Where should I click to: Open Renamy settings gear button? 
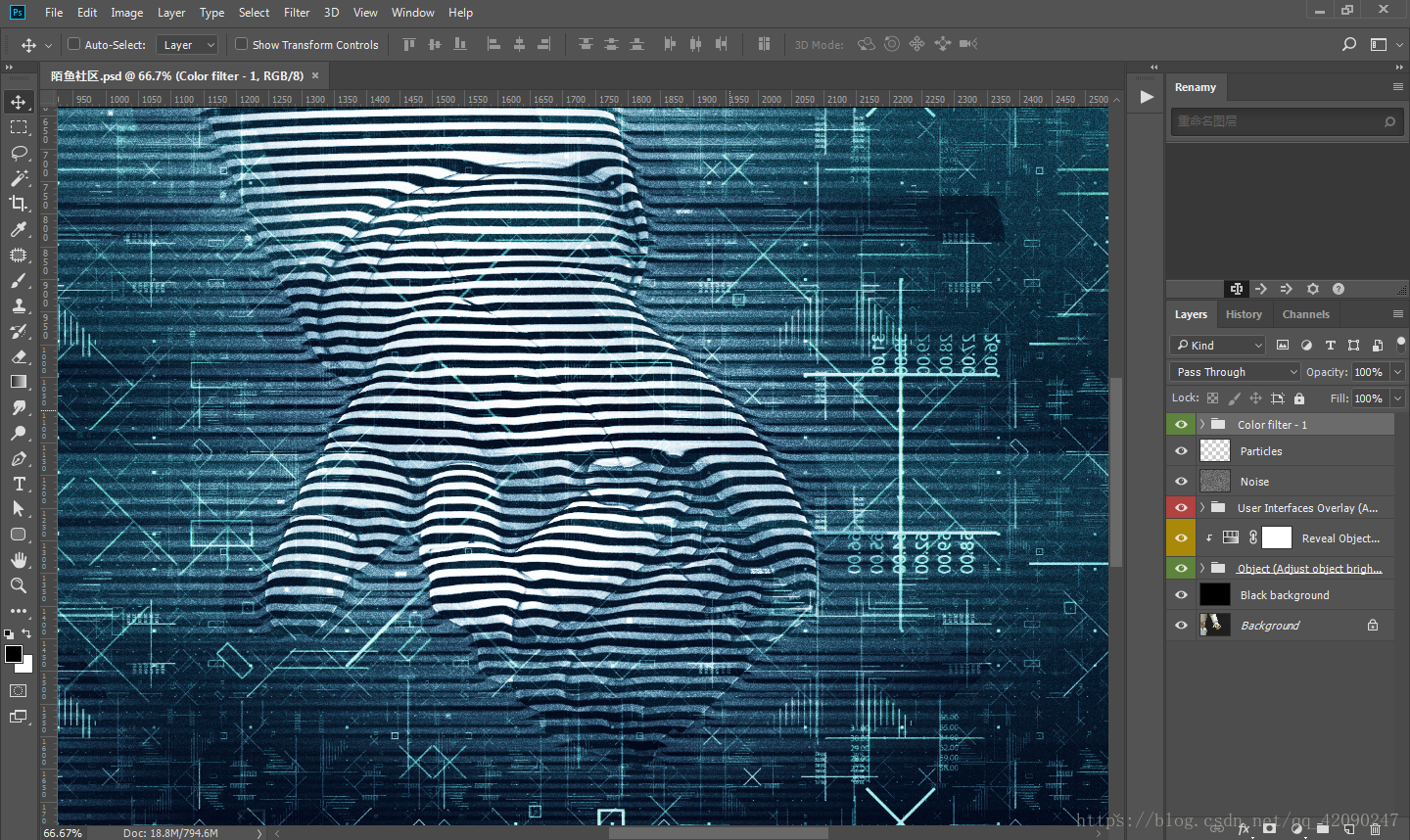click(x=1313, y=289)
